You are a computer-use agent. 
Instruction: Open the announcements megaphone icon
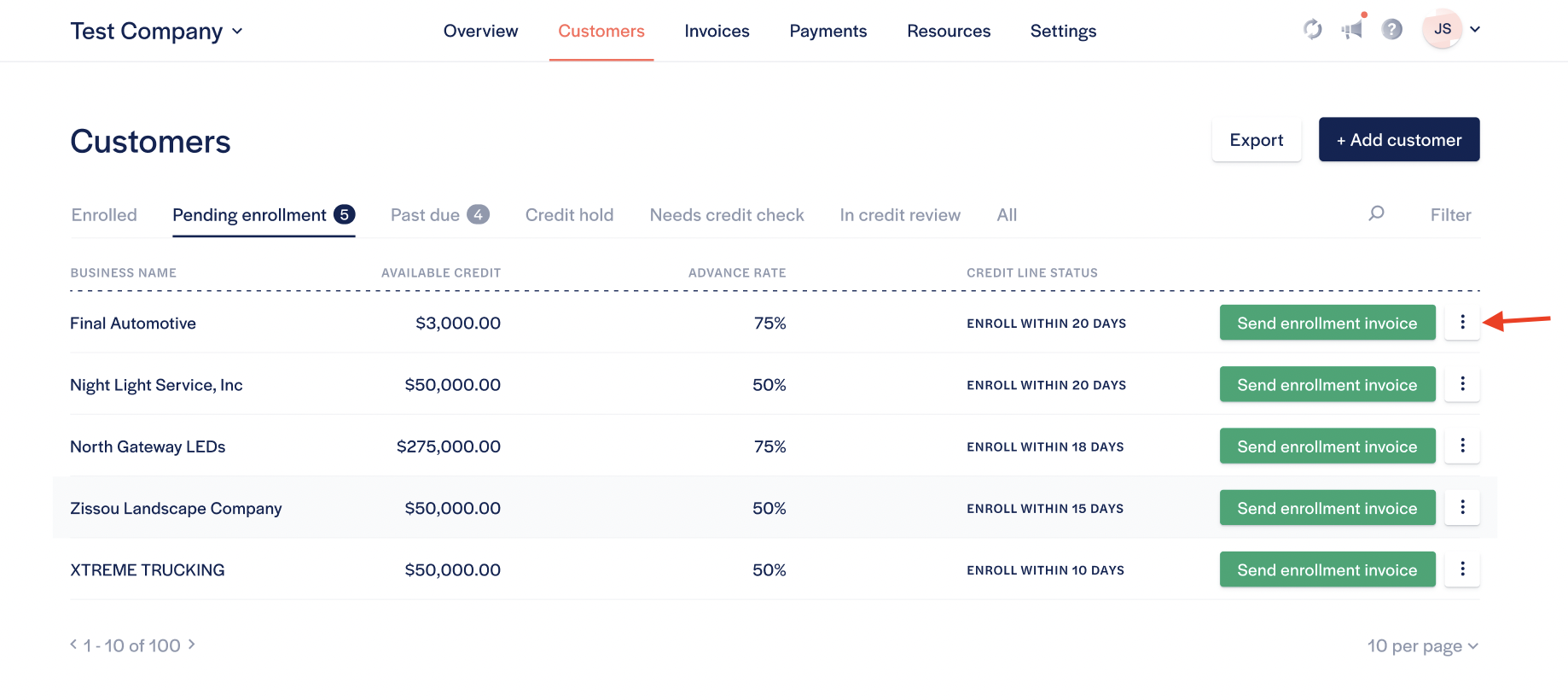(1352, 30)
